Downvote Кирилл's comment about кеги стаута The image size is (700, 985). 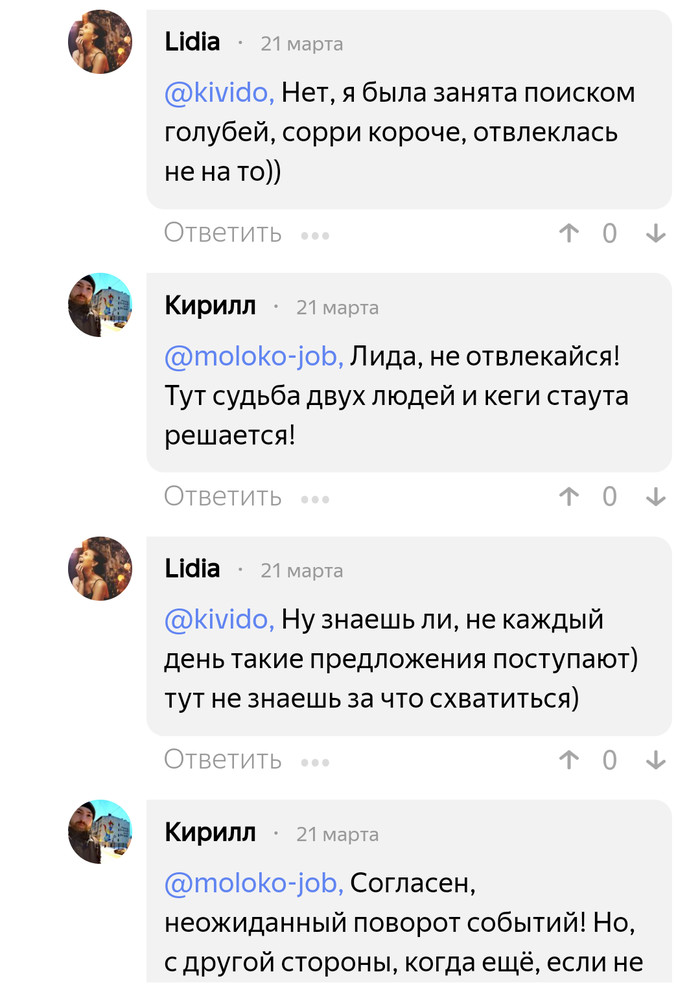pos(656,497)
